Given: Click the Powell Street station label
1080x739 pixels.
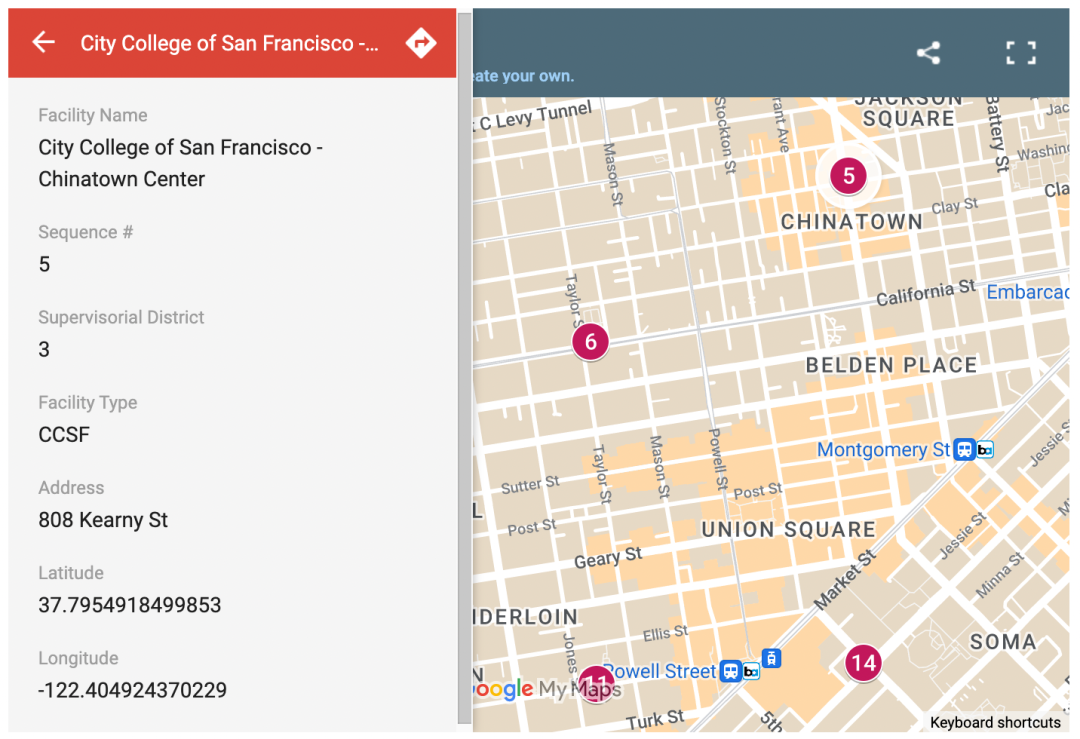Looking at the screenshot, I should click(x=660, y=671).
